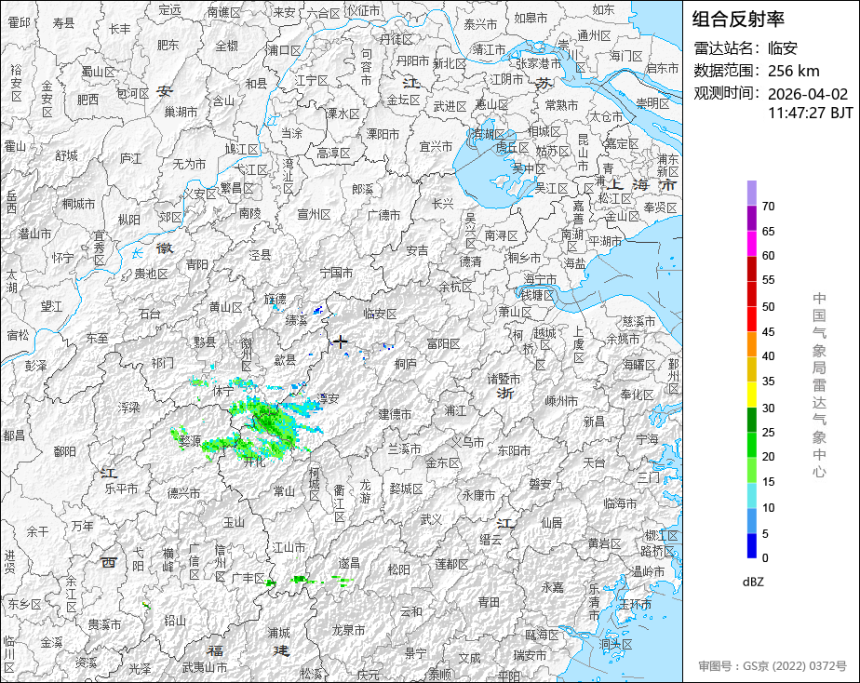Screen dimensions: 860x683
Task: Click the legend tick label 30
Action: [768, 408]
